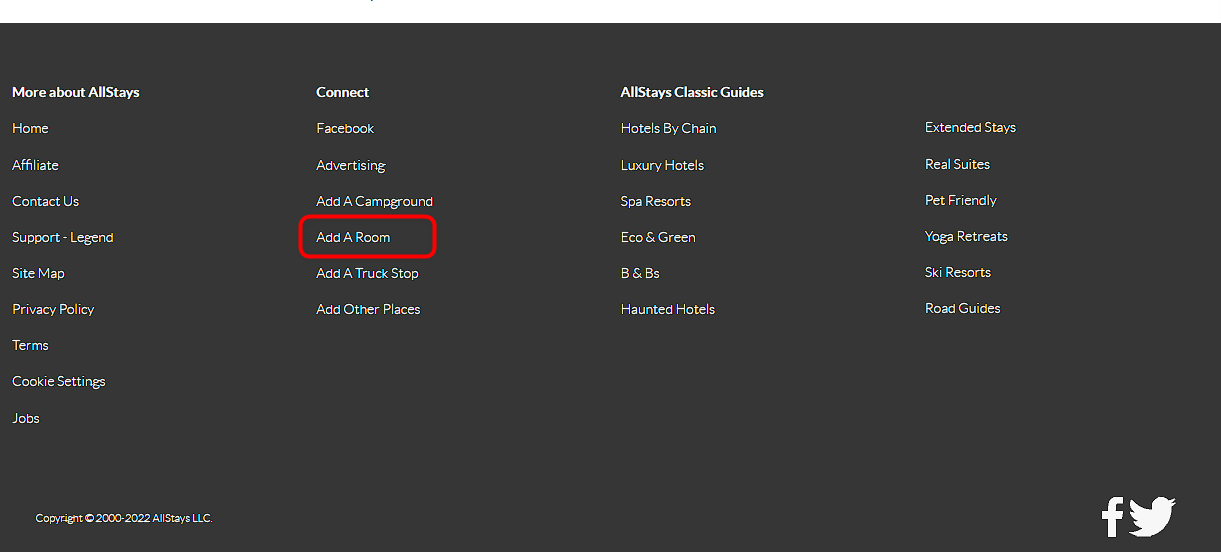Viewport: 1221px width, 552px height.
Task: Open Yoga Retreats guide
Action: 966,236
